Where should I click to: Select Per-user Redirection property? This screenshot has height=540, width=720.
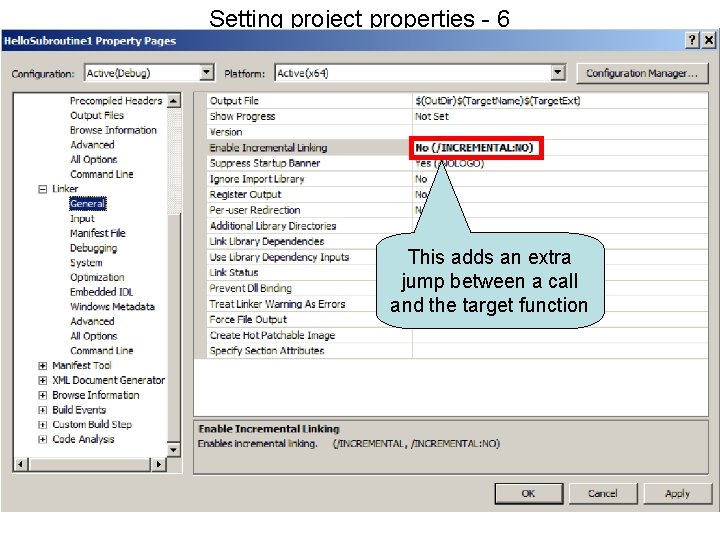coord(458,210)
